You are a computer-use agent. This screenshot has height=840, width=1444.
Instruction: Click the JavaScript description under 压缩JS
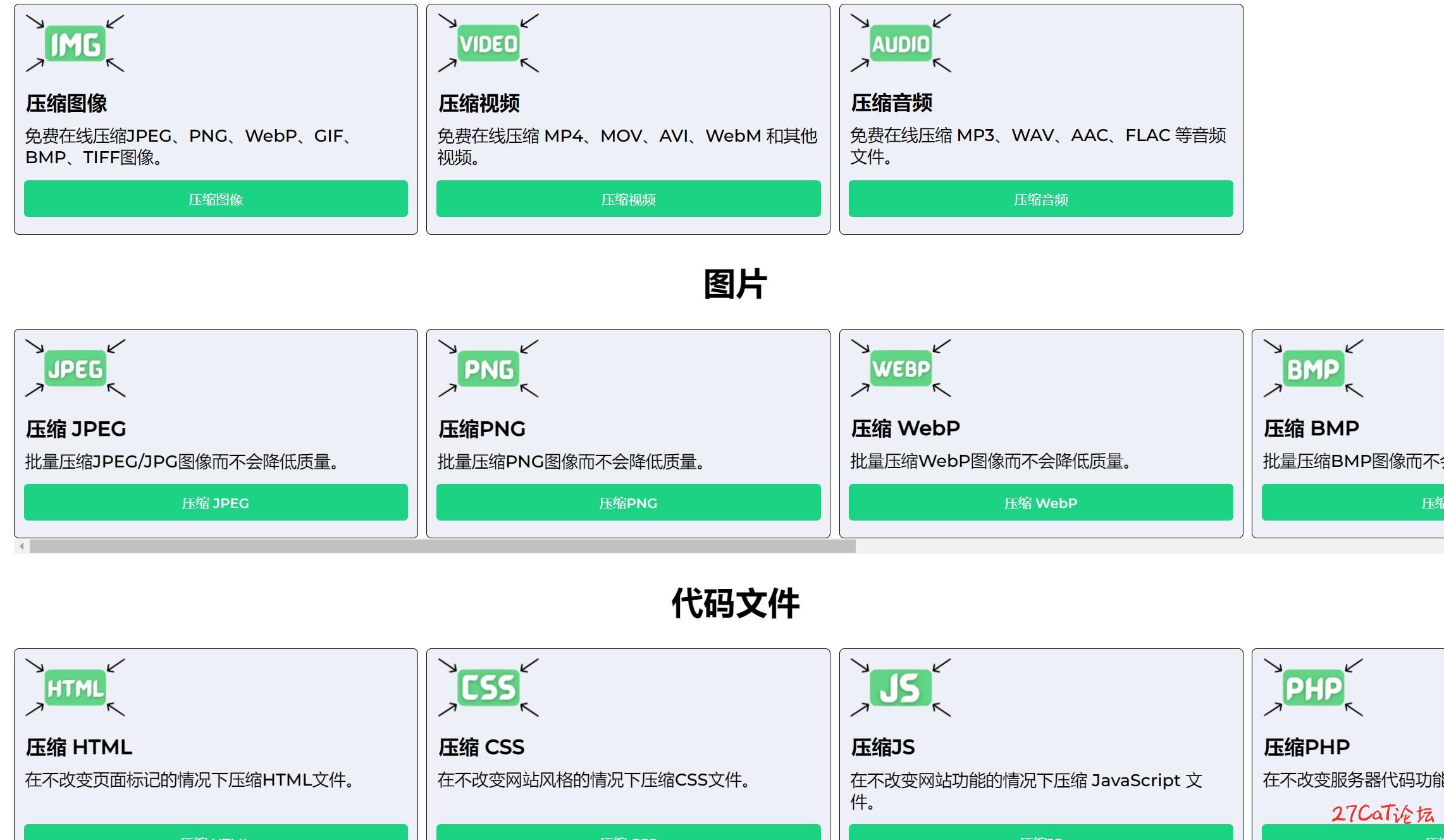pyautogui.click(x=1026, y=791)
